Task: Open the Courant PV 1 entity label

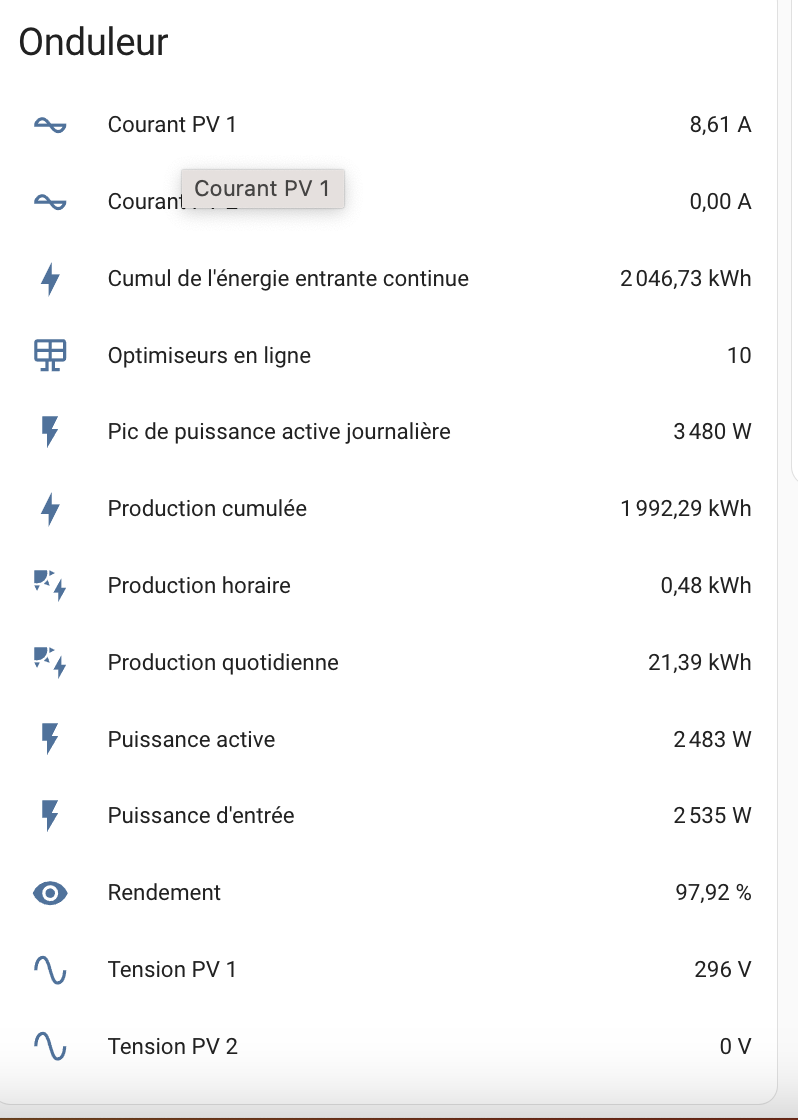Action: tap(171, 125)
